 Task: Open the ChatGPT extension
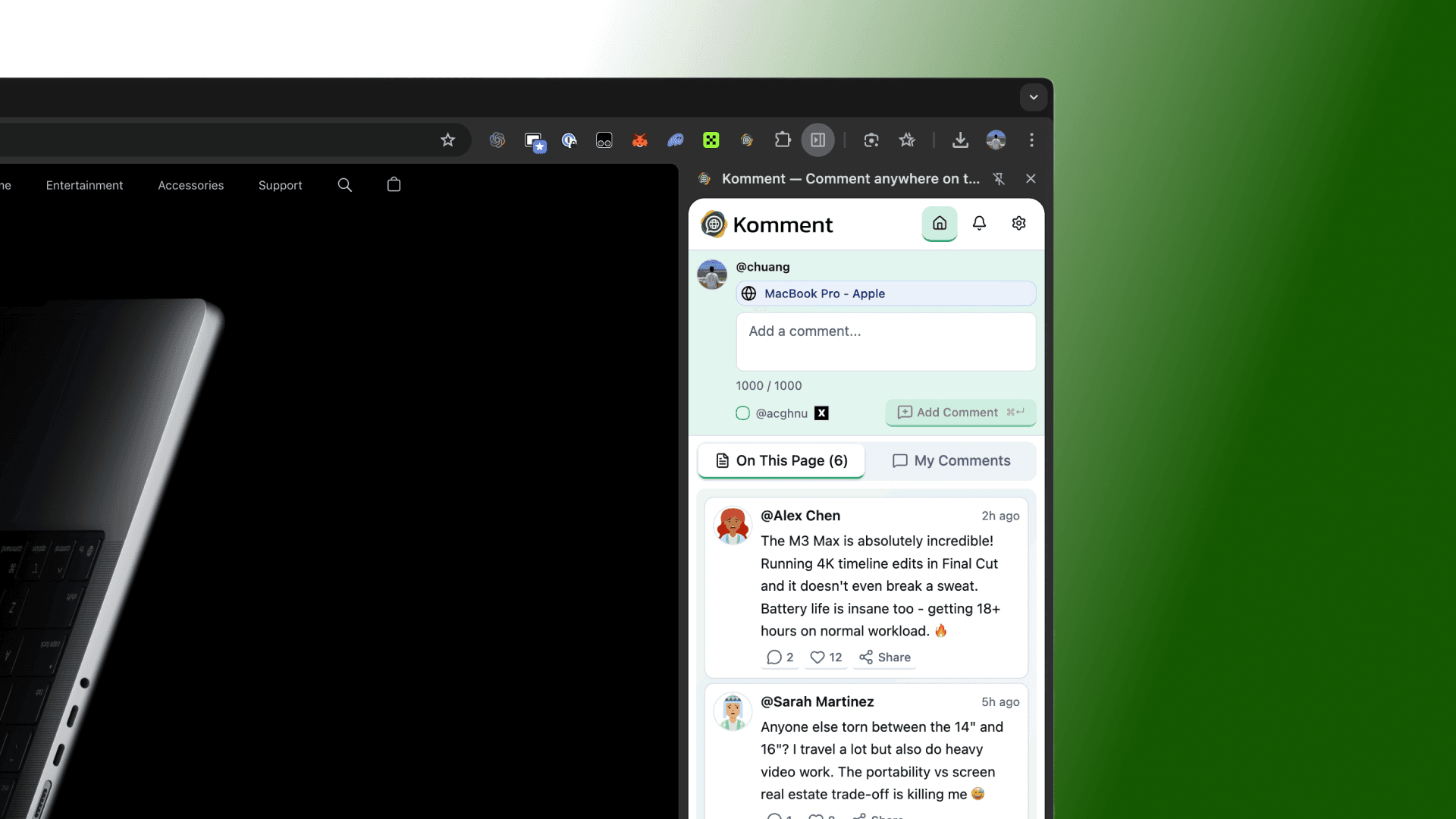pos(497,140)
